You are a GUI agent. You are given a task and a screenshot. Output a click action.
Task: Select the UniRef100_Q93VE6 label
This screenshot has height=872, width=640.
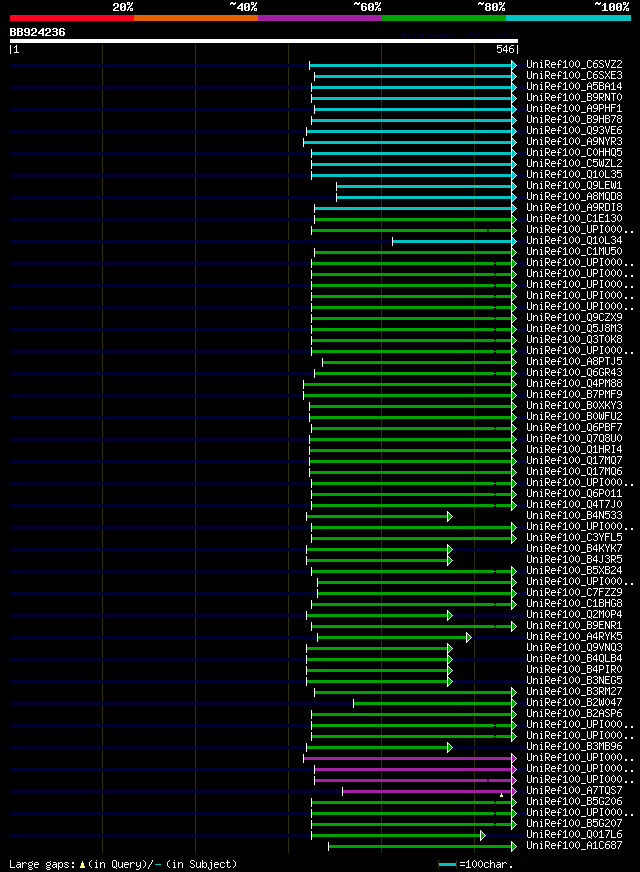(x=574, y=131)
